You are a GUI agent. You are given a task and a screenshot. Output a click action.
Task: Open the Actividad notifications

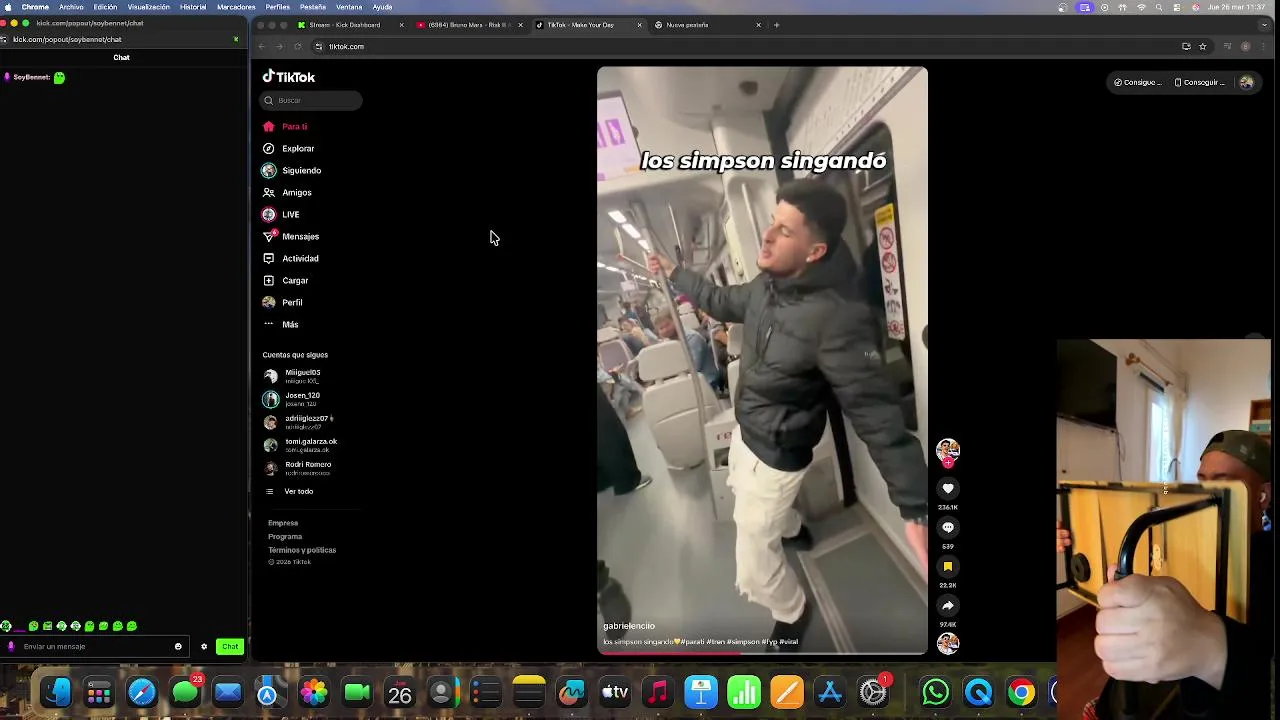pos(291,259)
